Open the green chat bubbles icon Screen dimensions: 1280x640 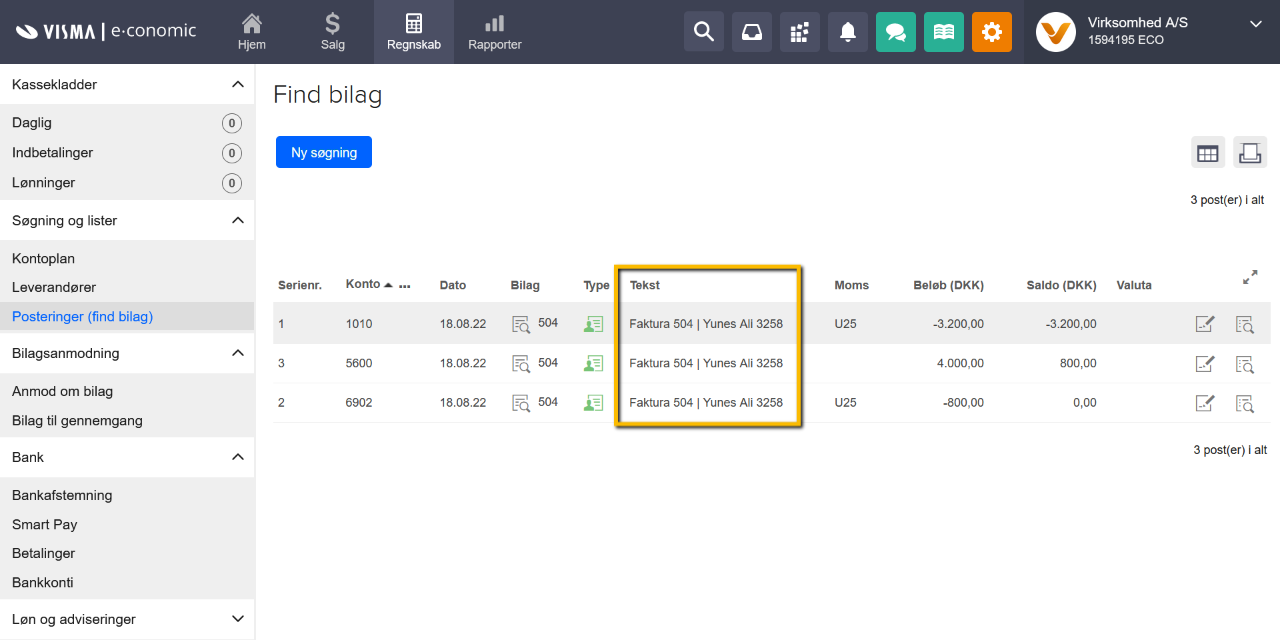coord(895,32)
